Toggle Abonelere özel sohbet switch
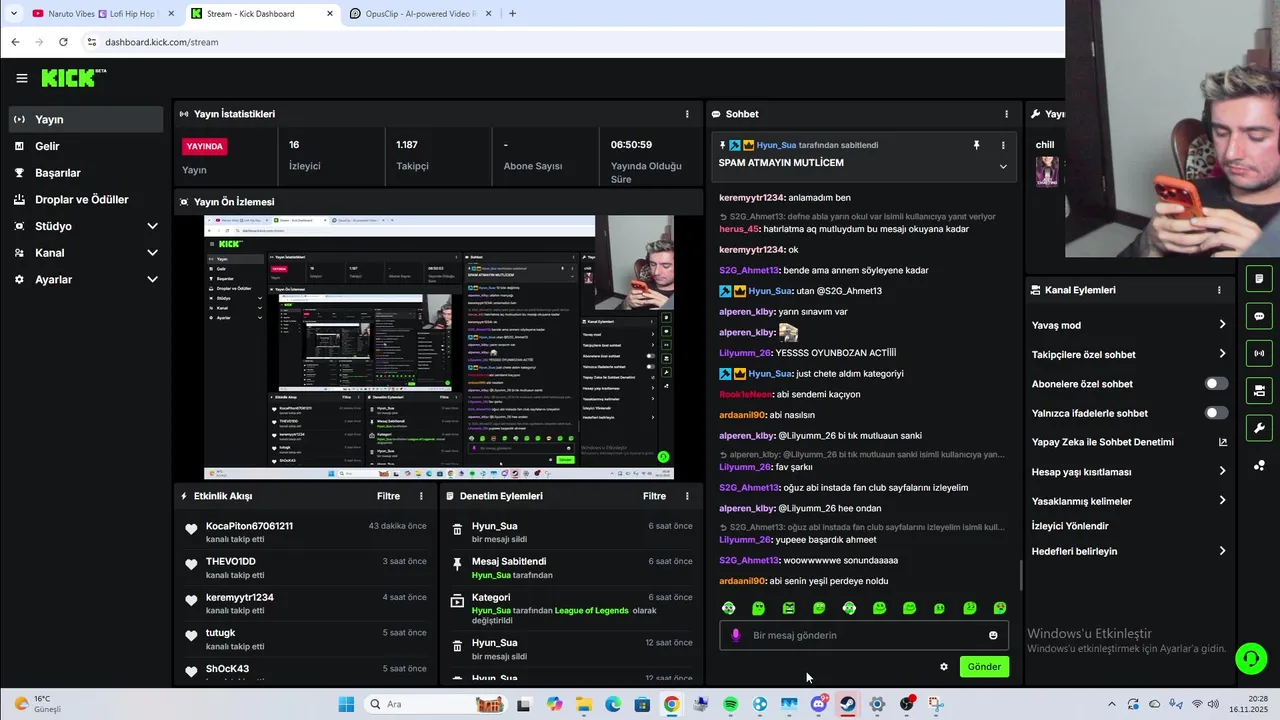 click(1216, 384)
